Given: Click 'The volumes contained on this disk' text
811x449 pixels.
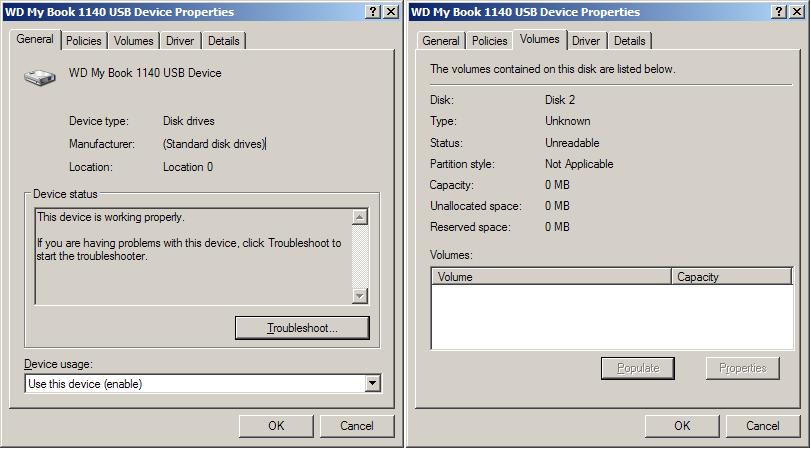Looking at the screenshot, I should (553, 69).
